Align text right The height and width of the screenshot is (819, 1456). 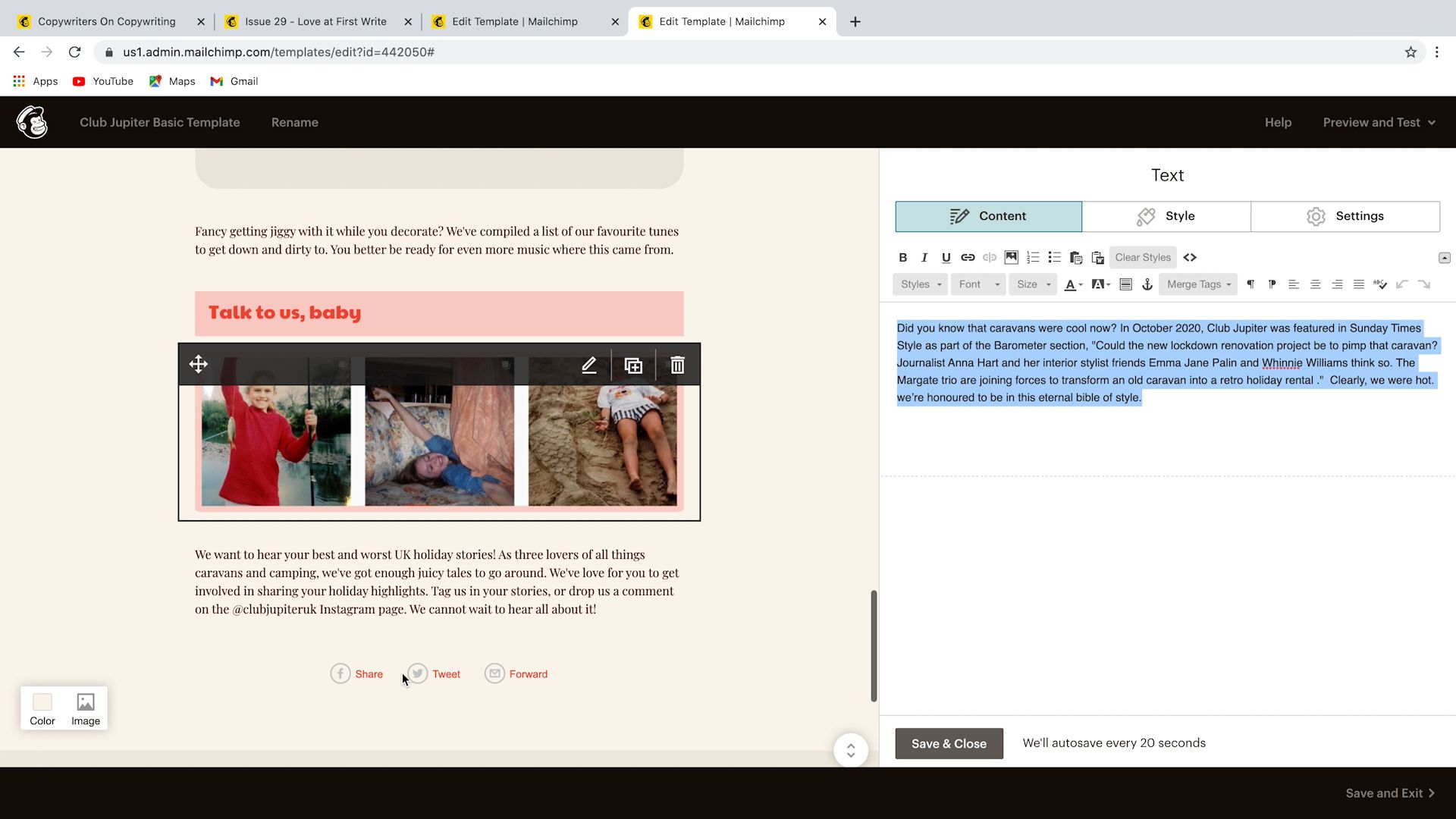1337,284
